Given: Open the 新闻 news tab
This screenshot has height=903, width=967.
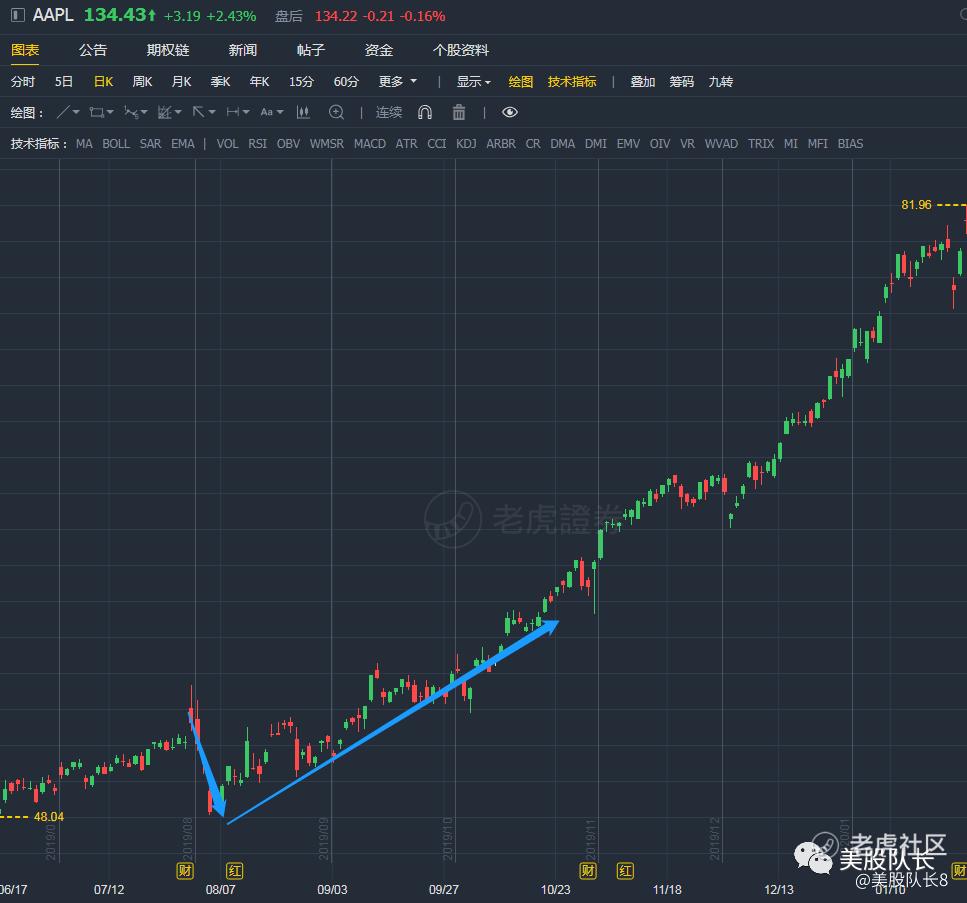Looking at the screenshot, I should tap(243, 50).
